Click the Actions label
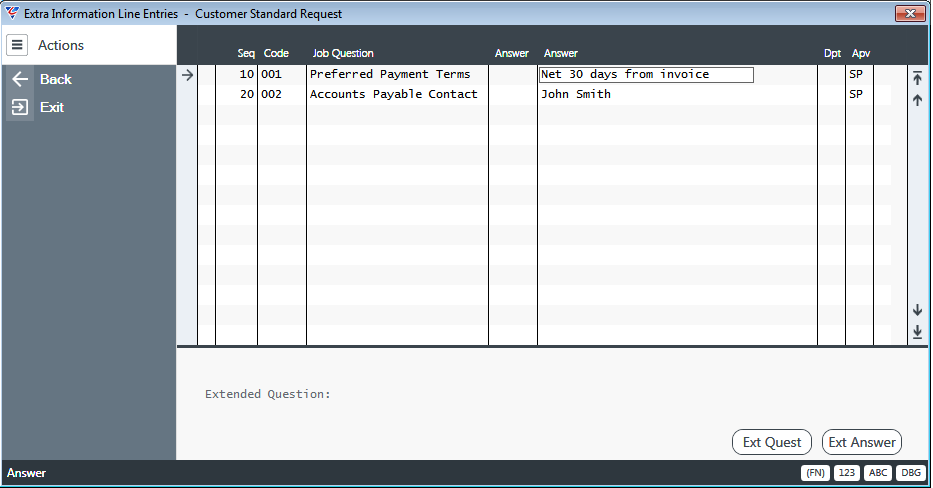 (x=61, y=45)
